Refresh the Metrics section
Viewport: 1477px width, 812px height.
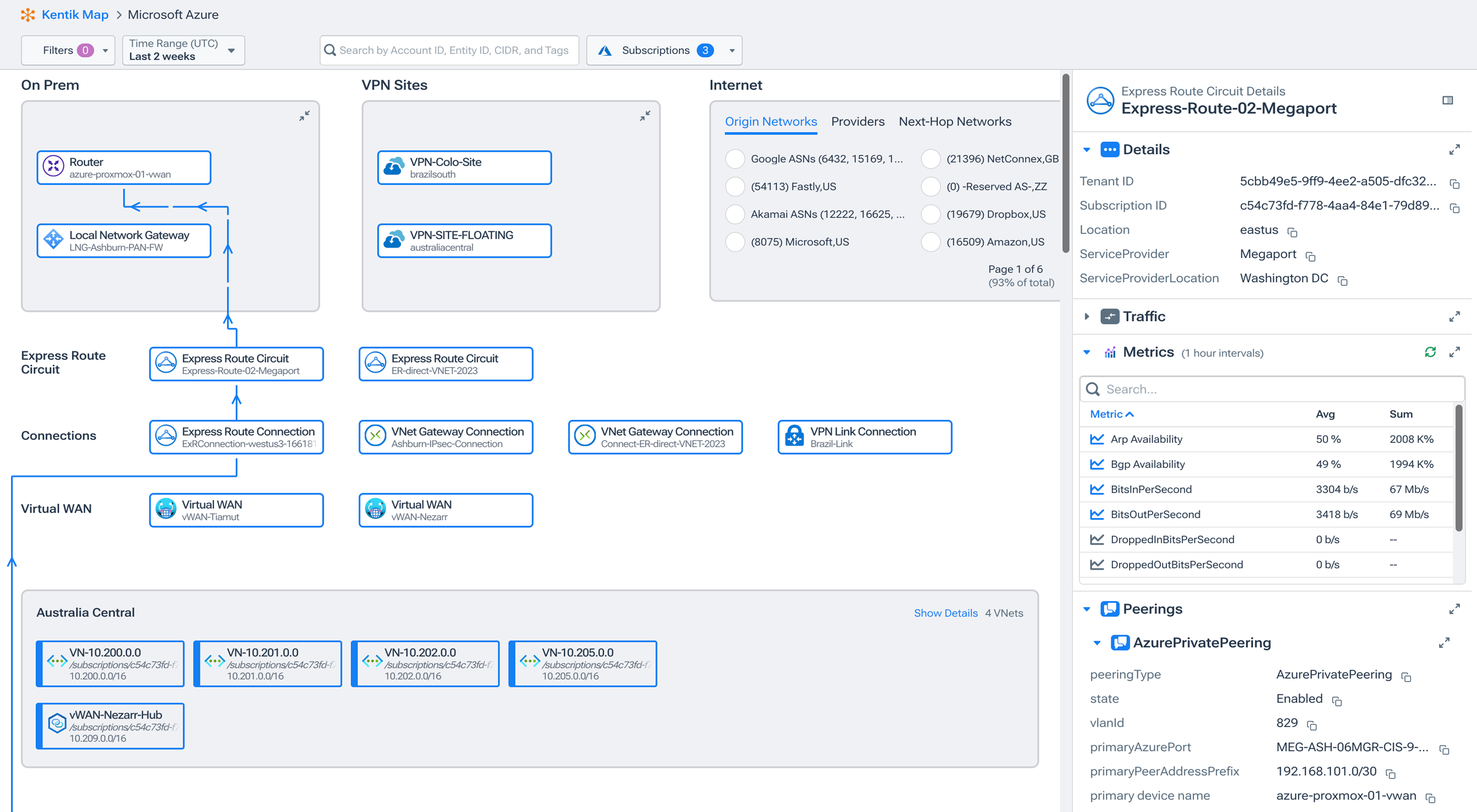click(1430, 353)
